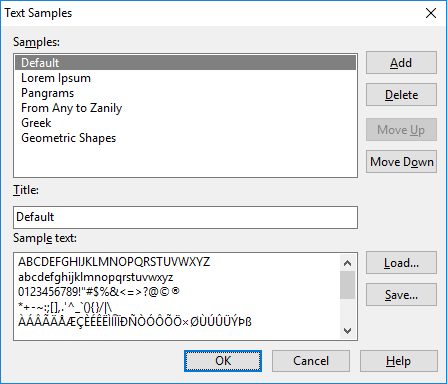The image size is (447, 384).
Task: Cancel the Text Samples dialog
Action: click(x=311, y=361)
